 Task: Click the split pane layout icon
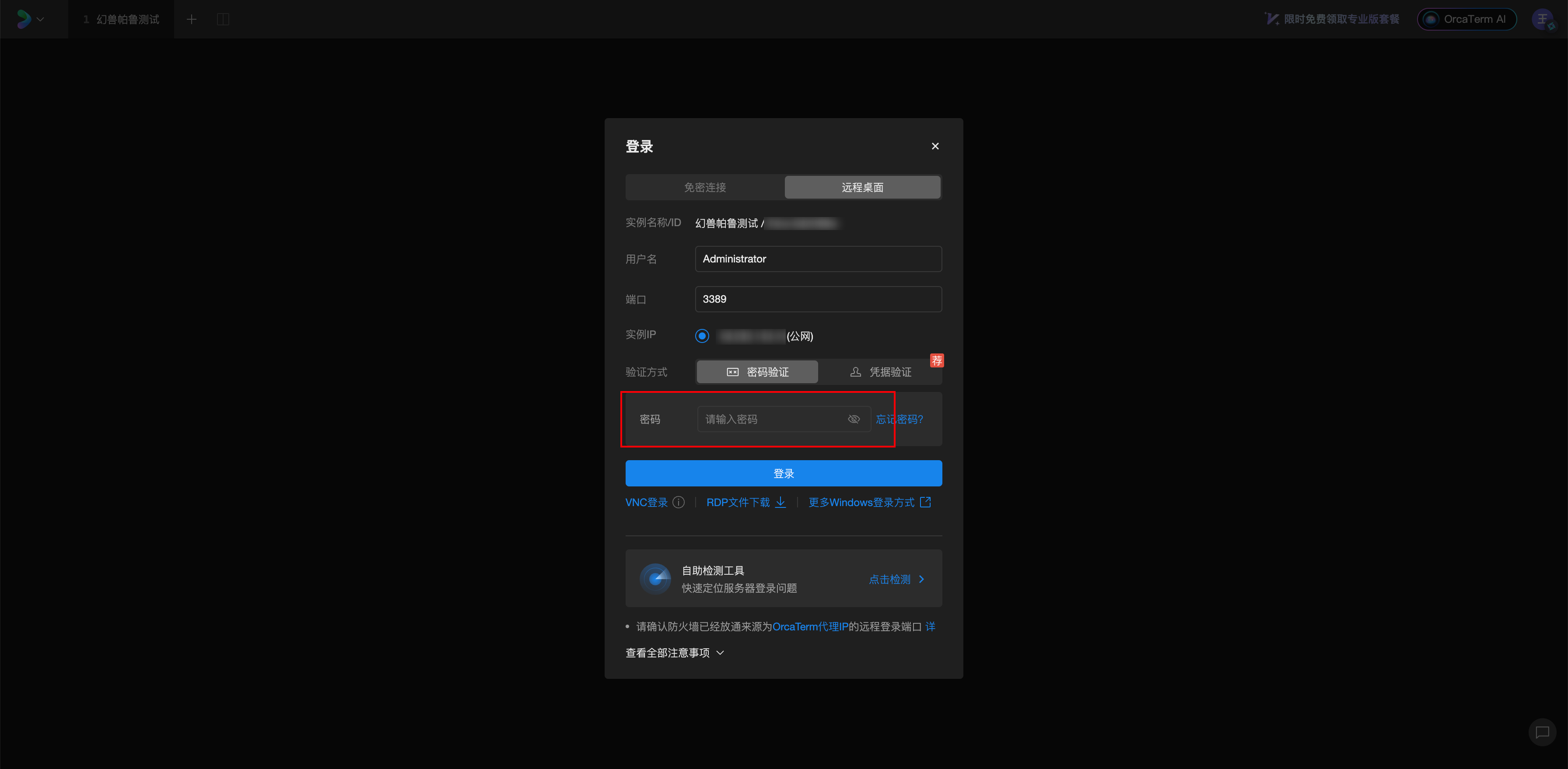tap(223, 20)
